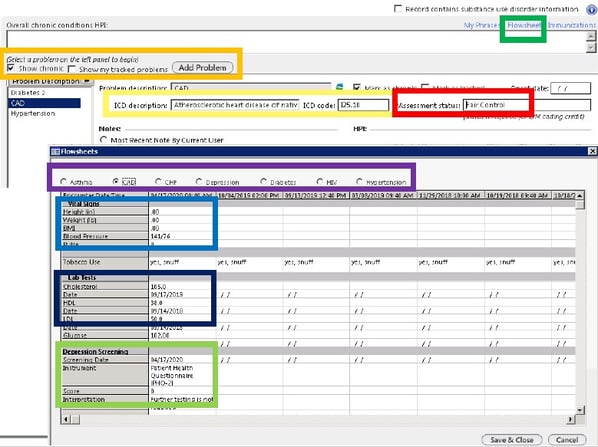598x447 pixels.
Task: Click the refresh icon beside Problem description
Action: [339, 87]
